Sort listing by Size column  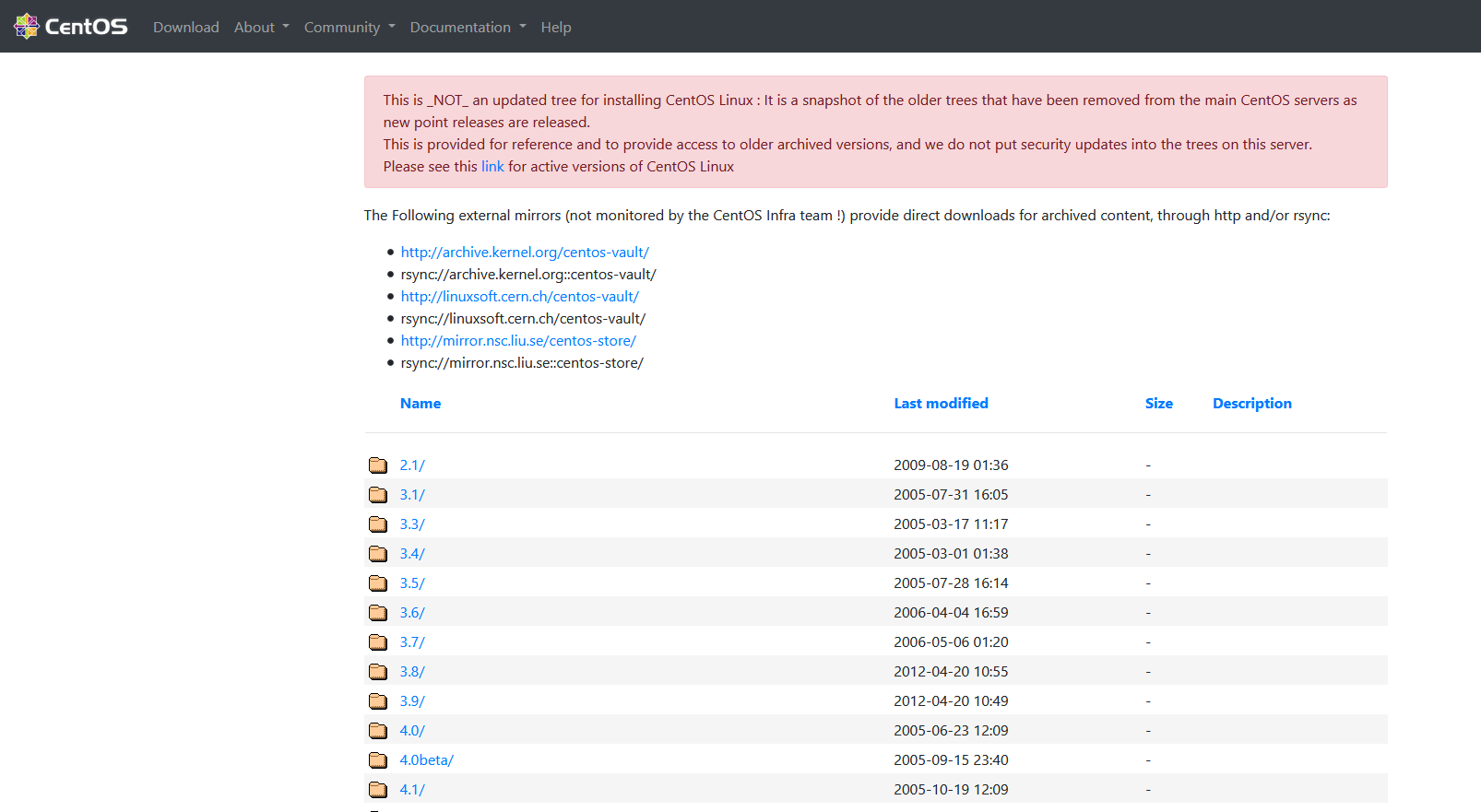(1159, 403)
